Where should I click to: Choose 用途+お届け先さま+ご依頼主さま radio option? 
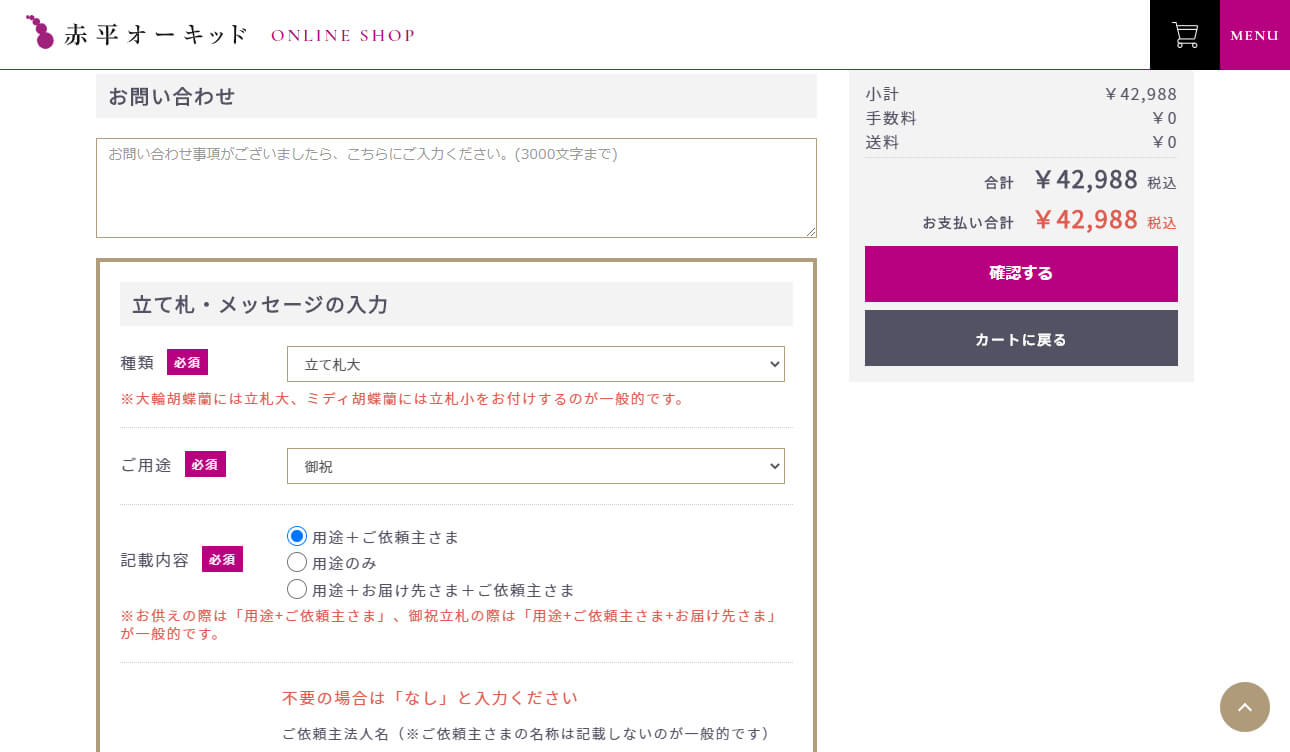pos(297,589)
